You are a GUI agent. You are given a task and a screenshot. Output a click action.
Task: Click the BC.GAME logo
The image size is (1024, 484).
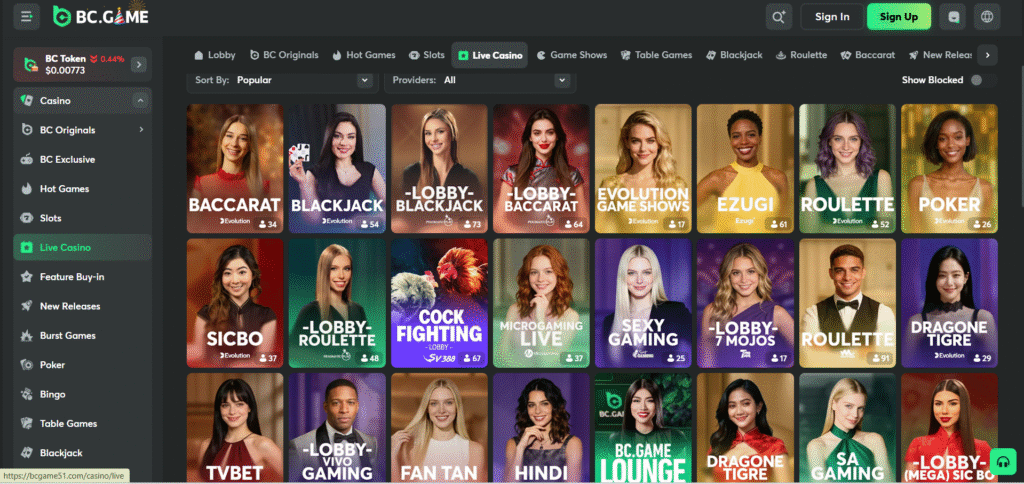coord(100,16)
